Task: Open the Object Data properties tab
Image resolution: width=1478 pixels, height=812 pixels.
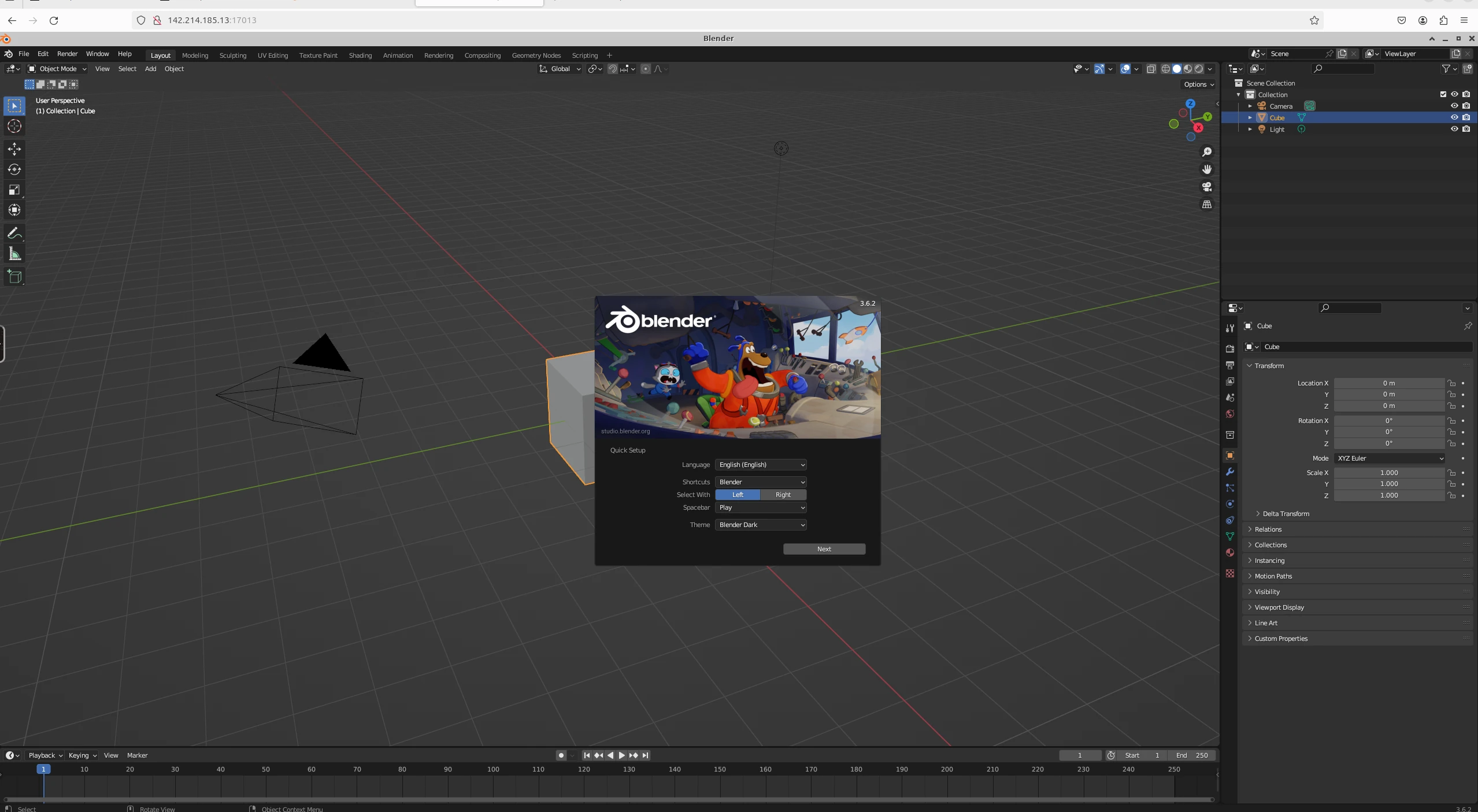Action: [1230, 536]
